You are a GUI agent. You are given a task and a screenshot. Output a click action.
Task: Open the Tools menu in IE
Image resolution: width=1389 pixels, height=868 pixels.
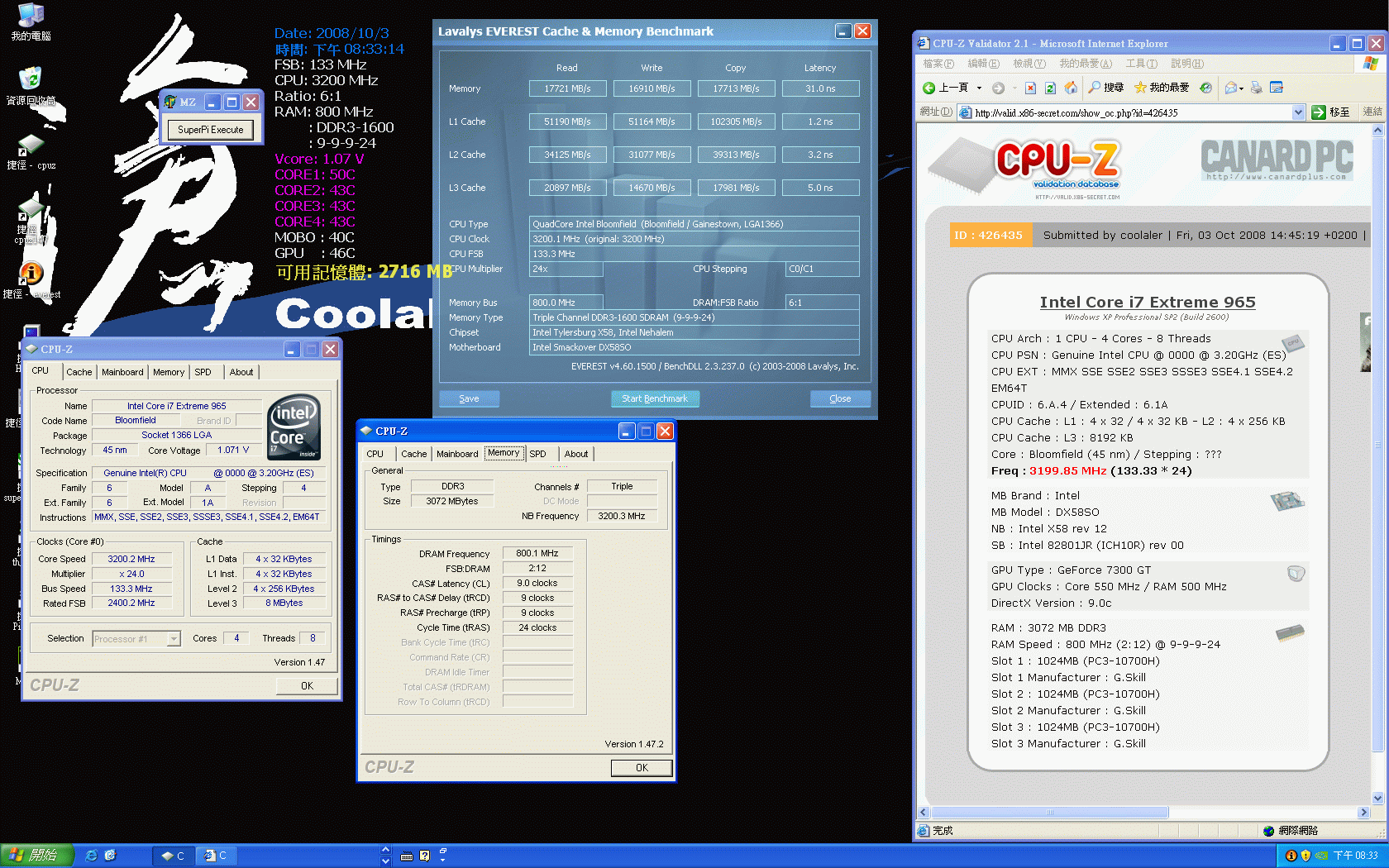pos(1141,64)
